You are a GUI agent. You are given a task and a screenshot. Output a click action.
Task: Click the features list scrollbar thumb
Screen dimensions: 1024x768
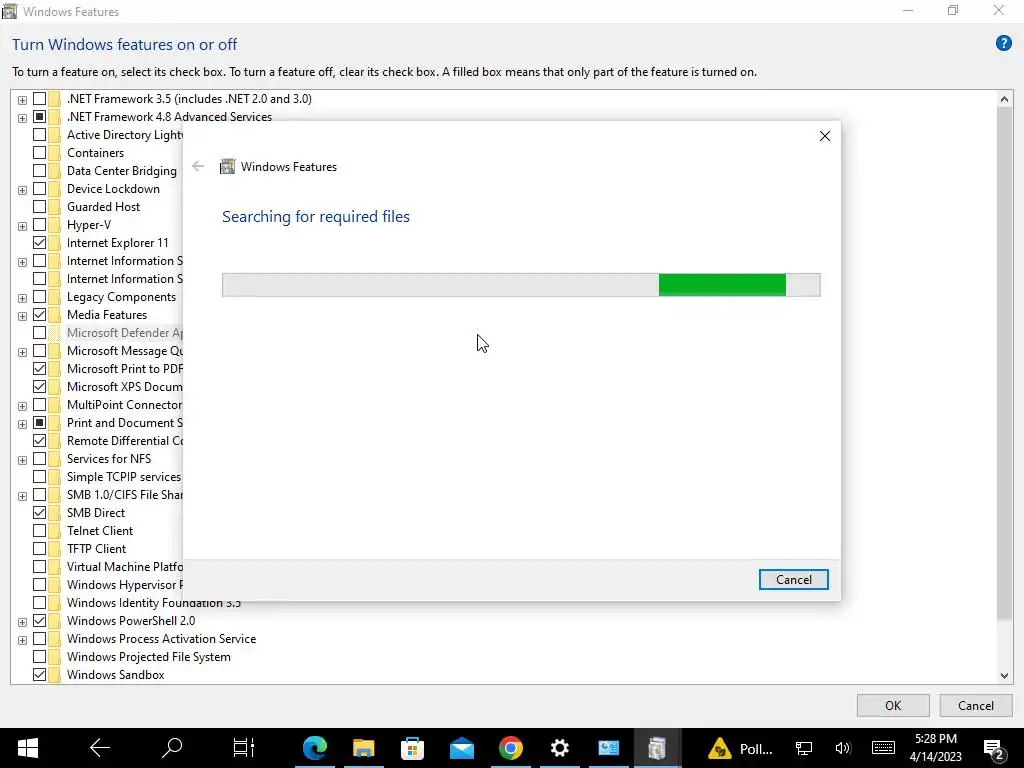[x=1004, y=363]
